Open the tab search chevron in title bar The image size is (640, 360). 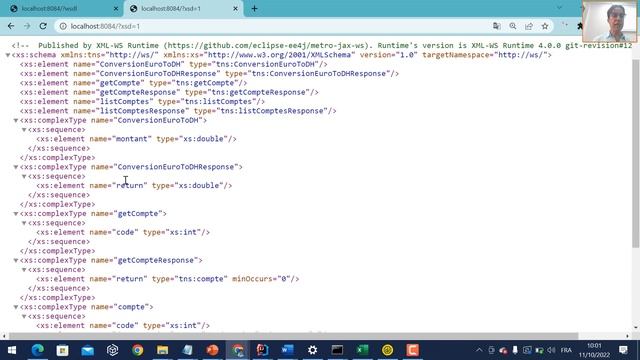tap(559, 8)
